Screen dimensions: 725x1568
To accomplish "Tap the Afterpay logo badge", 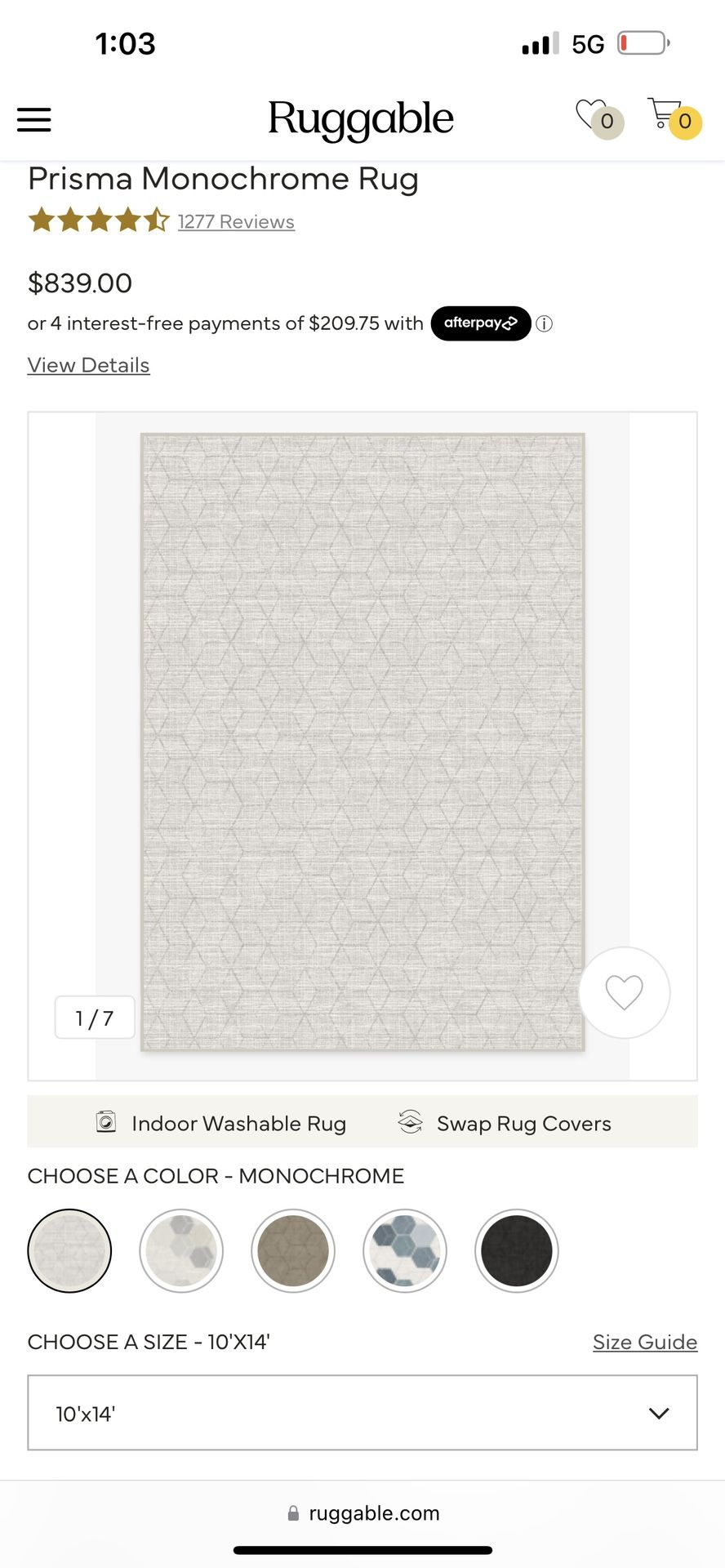I will [x=481, y=323].
